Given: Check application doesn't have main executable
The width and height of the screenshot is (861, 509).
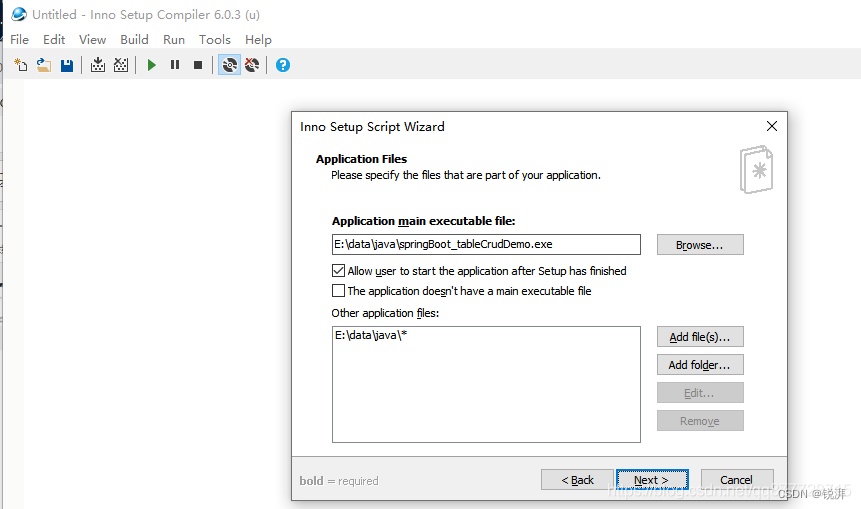Looking at the screenshot, I should 338,290.
